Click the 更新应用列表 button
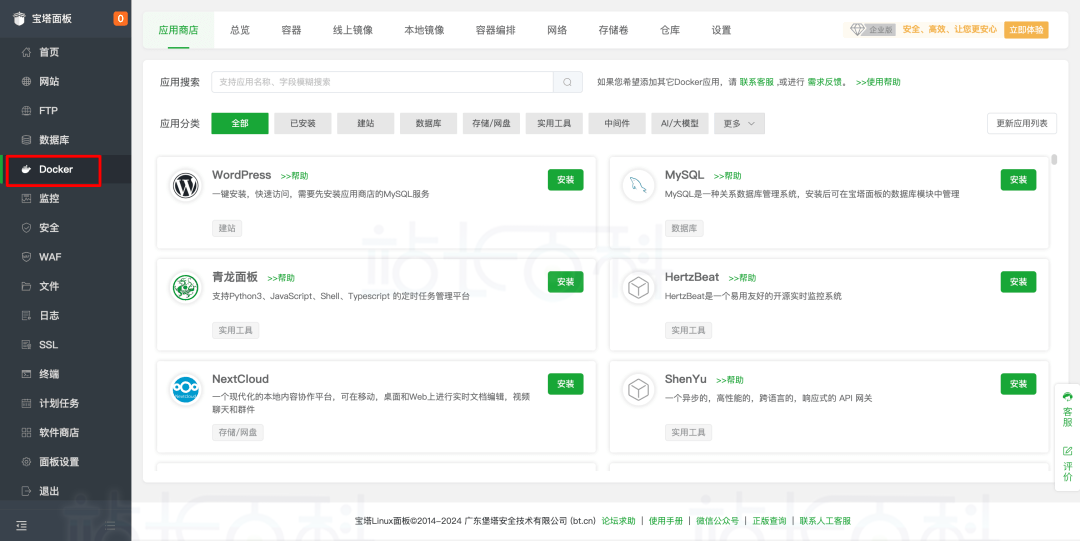 (x=1021, y=123)
